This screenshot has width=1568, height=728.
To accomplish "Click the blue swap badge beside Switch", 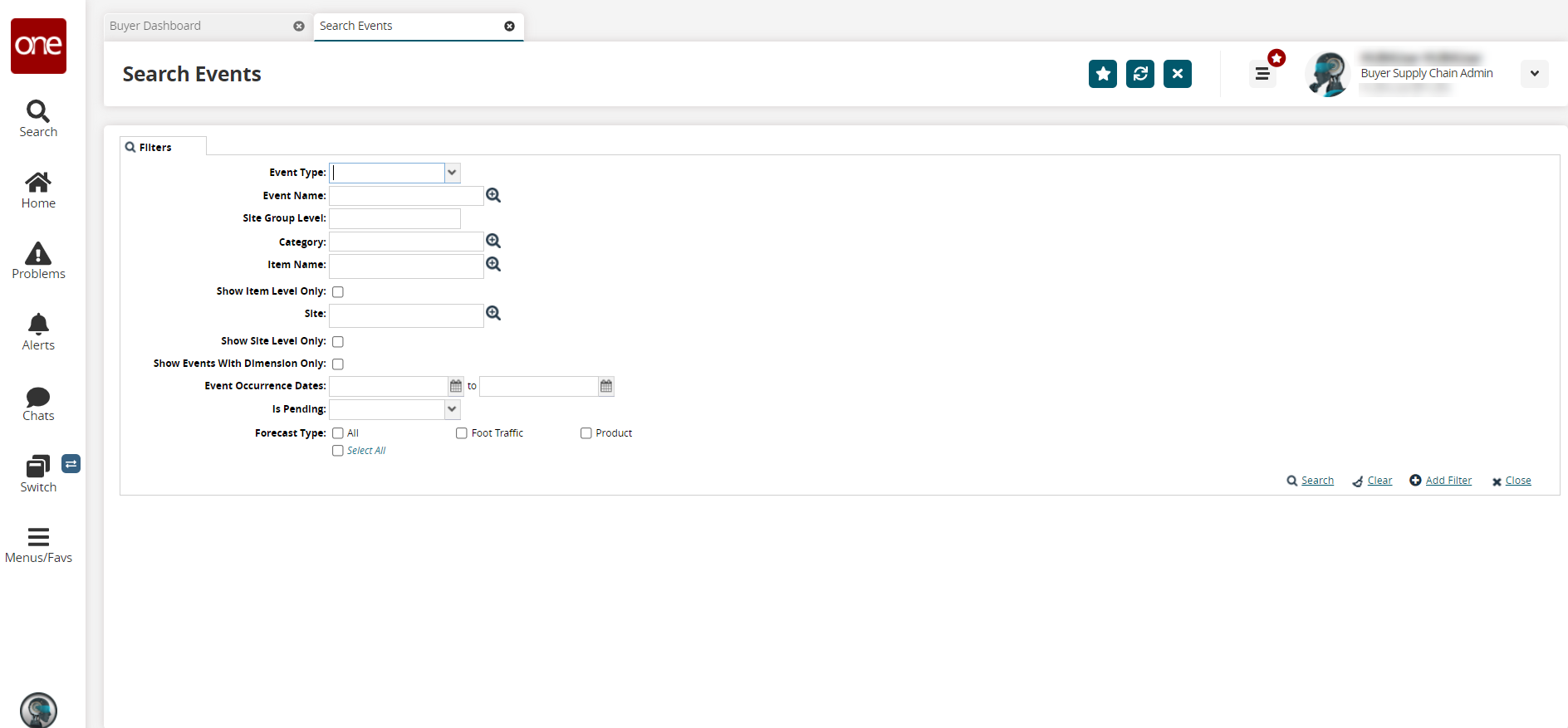I will 71,464.
